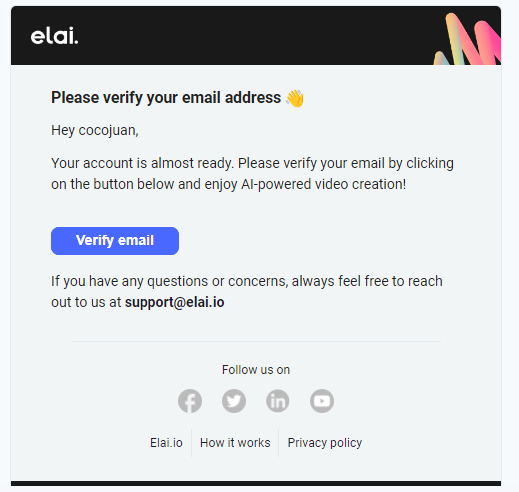Open the Twitter bird icon
Viewport: 519px width, 492px height.
tap(234, 401)
